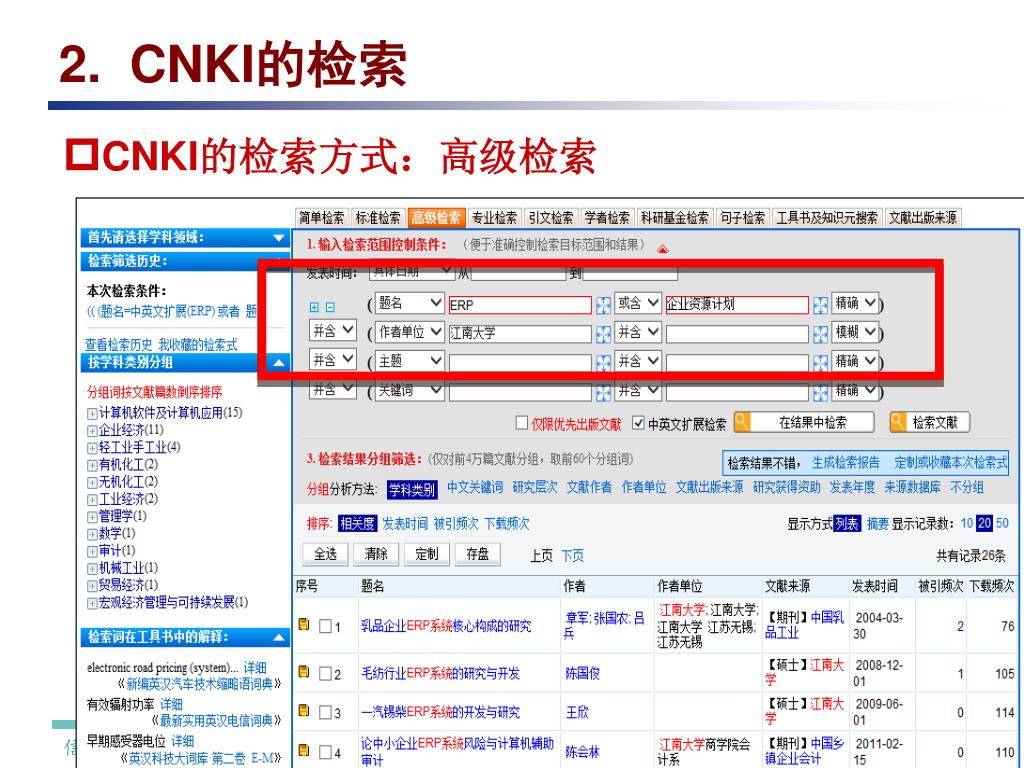
Task: Open 精确 dropdown in the 题名 row
Action: 855,303
